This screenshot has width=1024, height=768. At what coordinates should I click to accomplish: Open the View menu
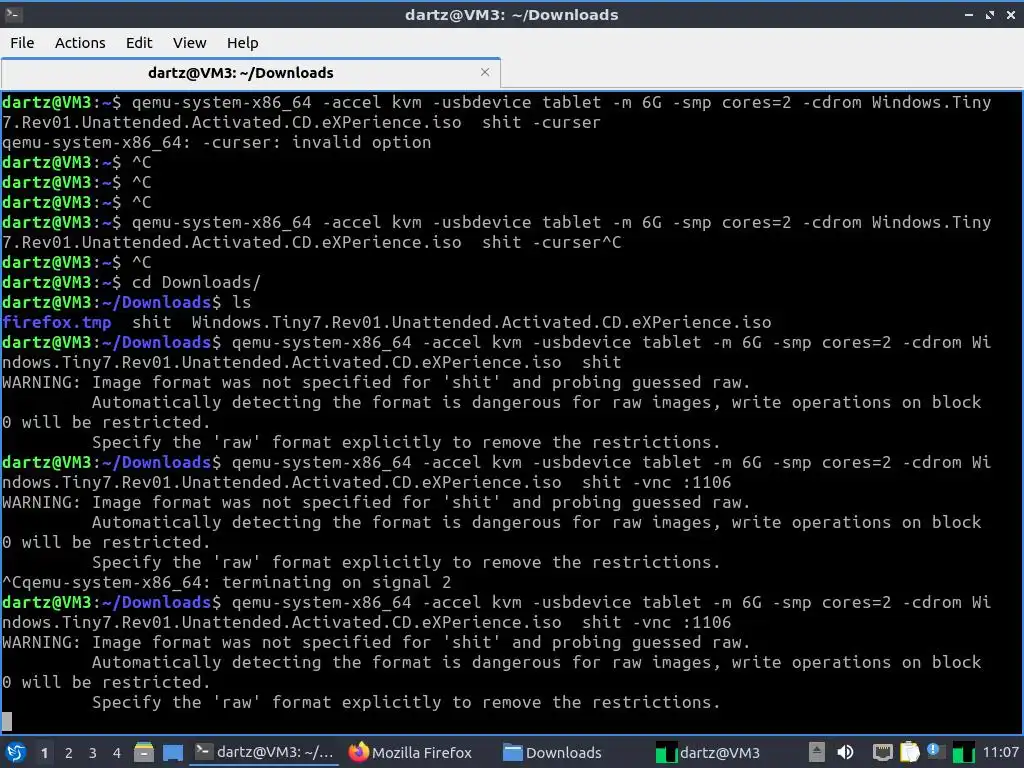189,43
